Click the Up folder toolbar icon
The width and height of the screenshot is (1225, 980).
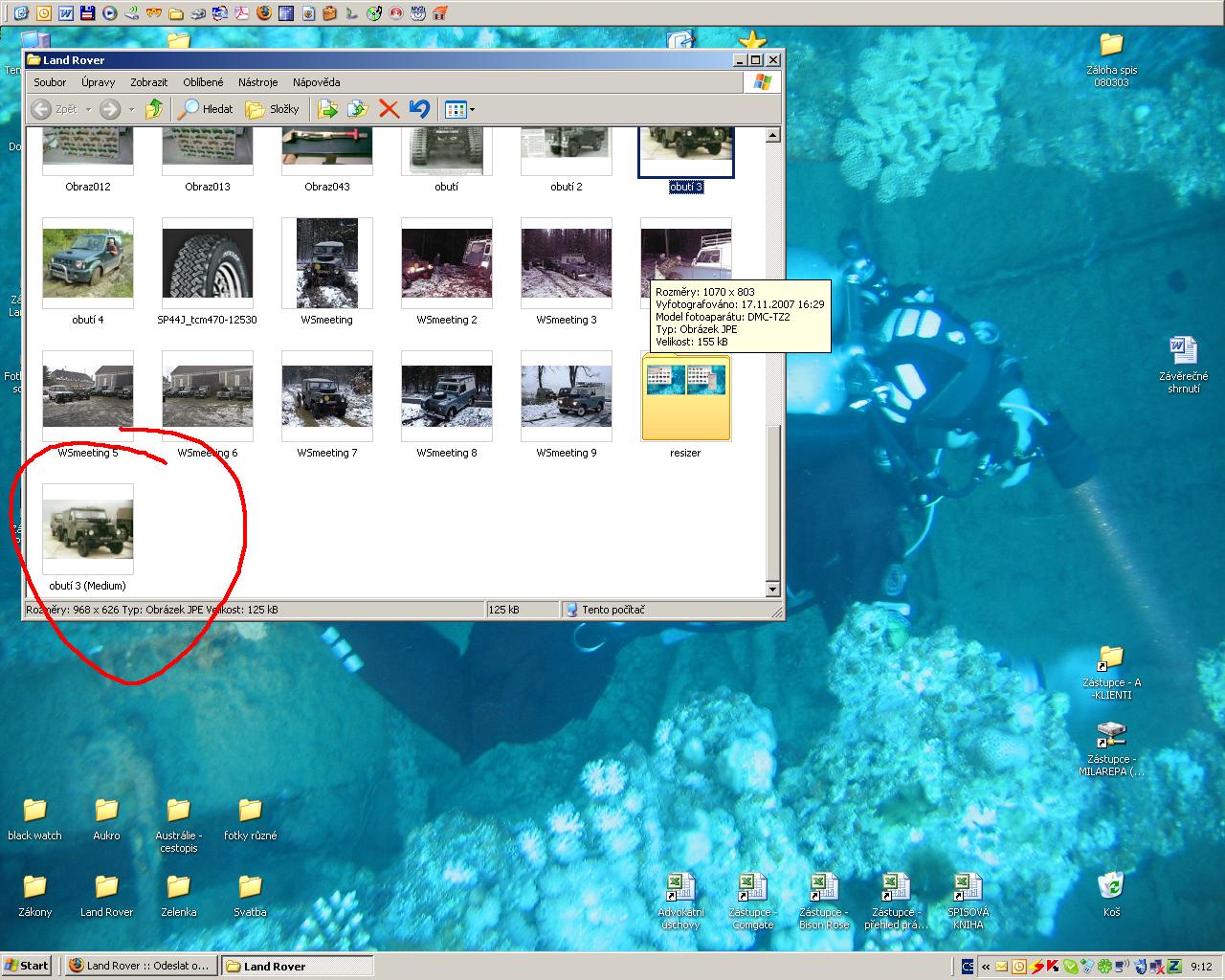coord(154,109)
